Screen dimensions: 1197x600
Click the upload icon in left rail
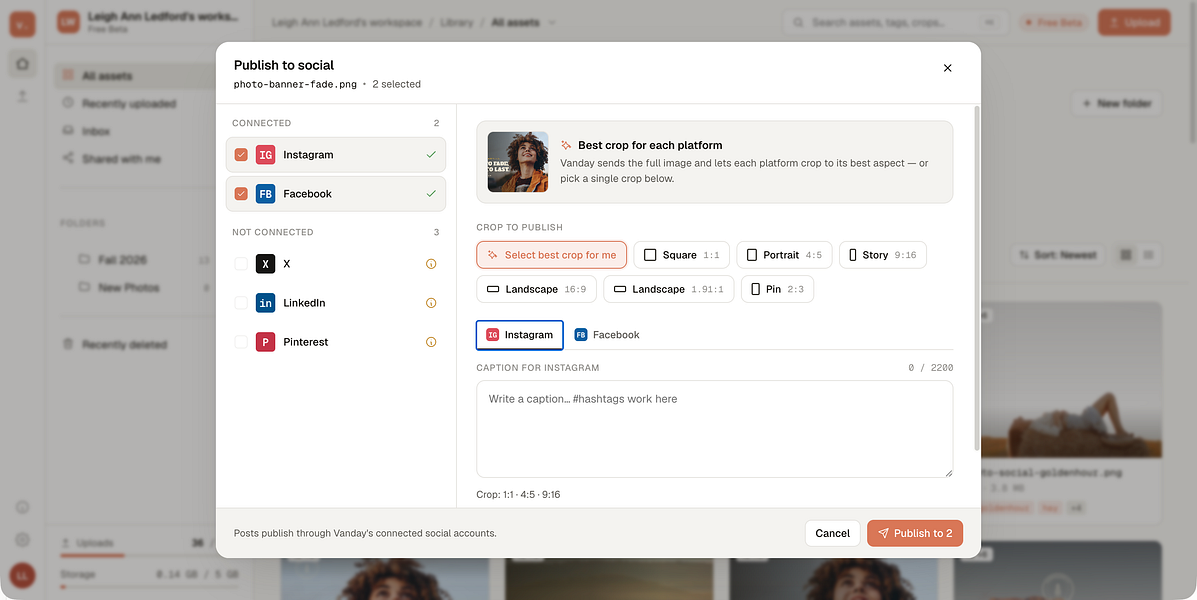click(x=22, y=96)
